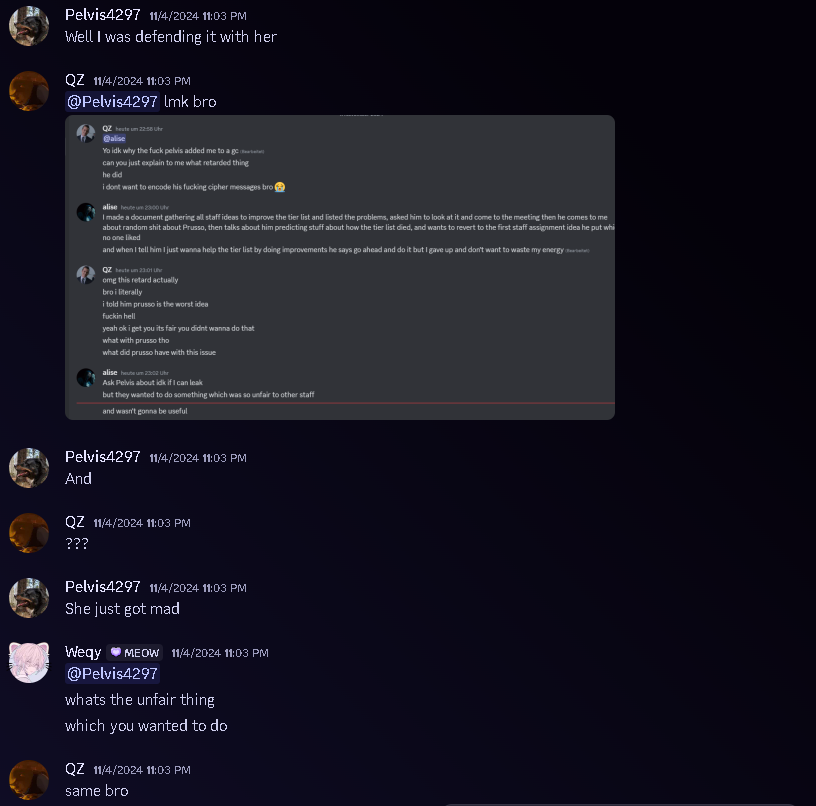816x806 pixels.
Task: Click Pelvis4297 username above "She just got mad"
Action: [102, 587]
